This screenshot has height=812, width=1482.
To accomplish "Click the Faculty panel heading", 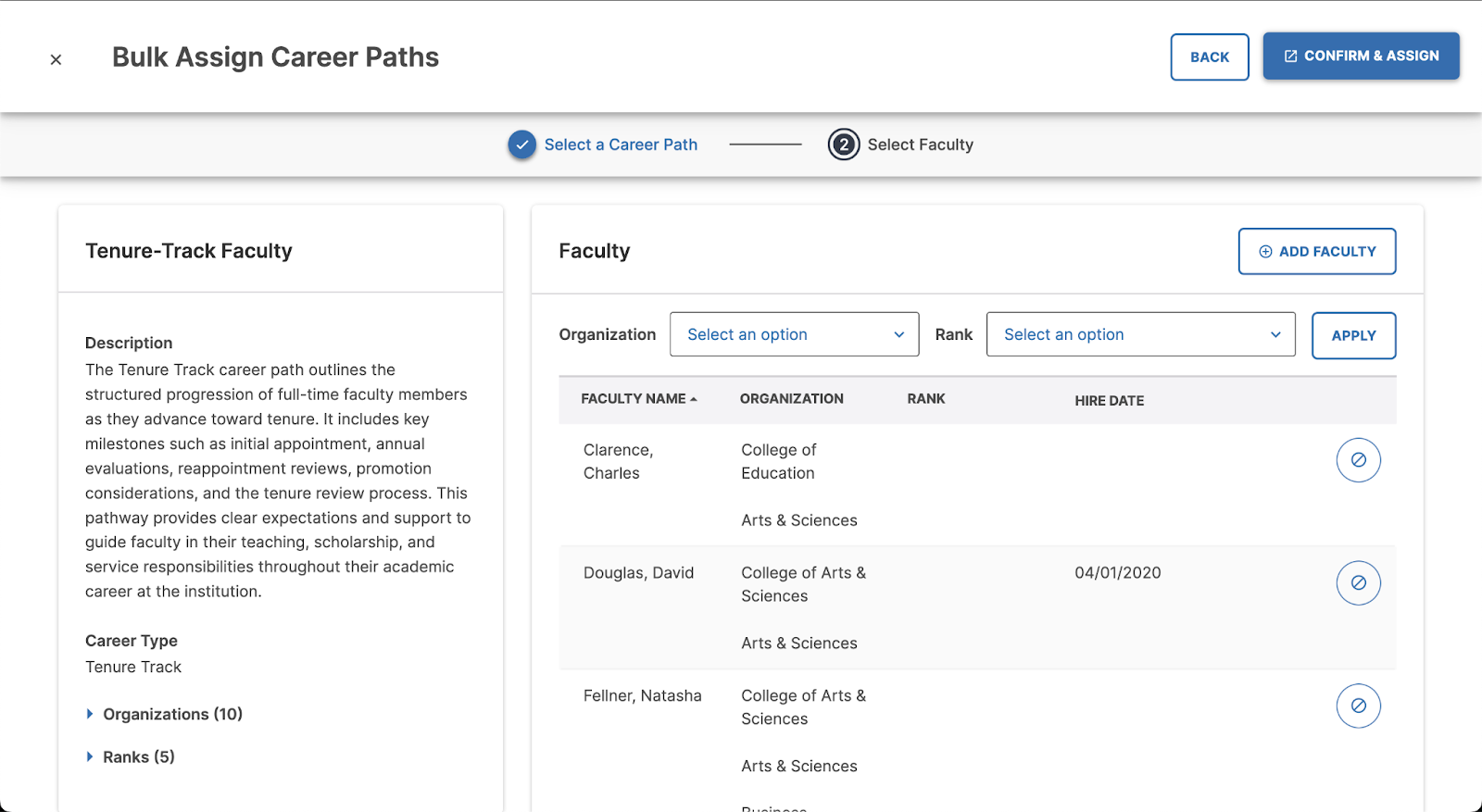I will coord(595,251).
